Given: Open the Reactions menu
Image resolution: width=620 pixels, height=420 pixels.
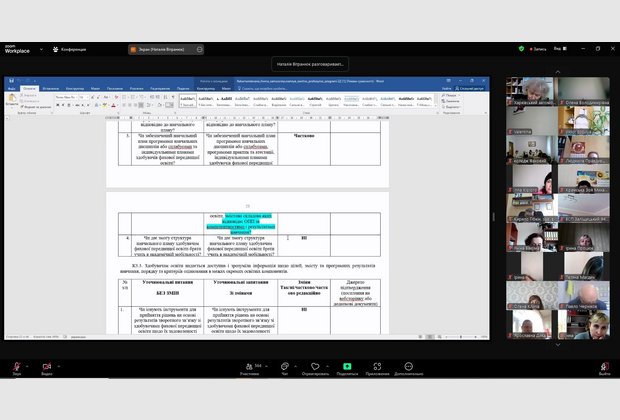Looking at the screenshot, I should pos(315,367).
